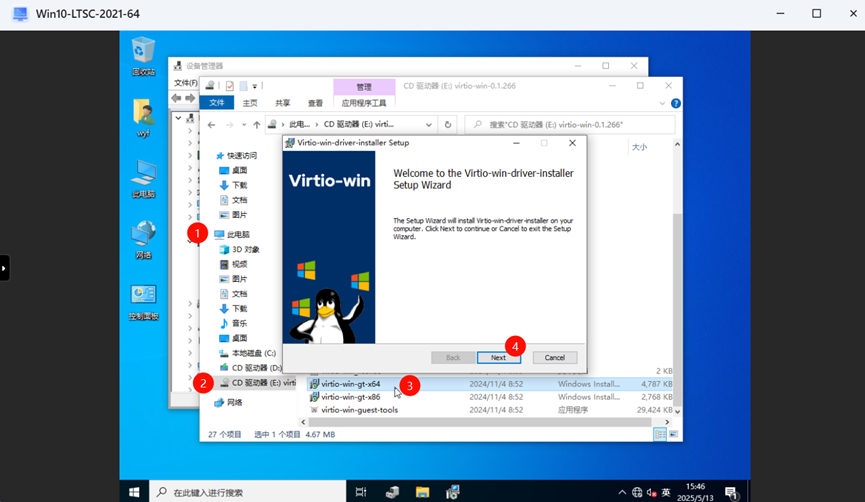Click Next in the Virtio setup wizard

pyautogui.click(x=498, y=357)
